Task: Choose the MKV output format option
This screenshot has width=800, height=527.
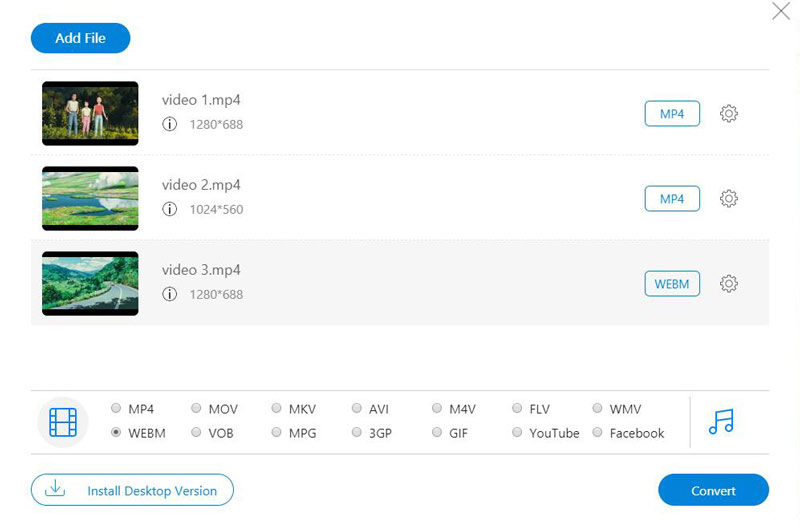Action: point(277,409)
